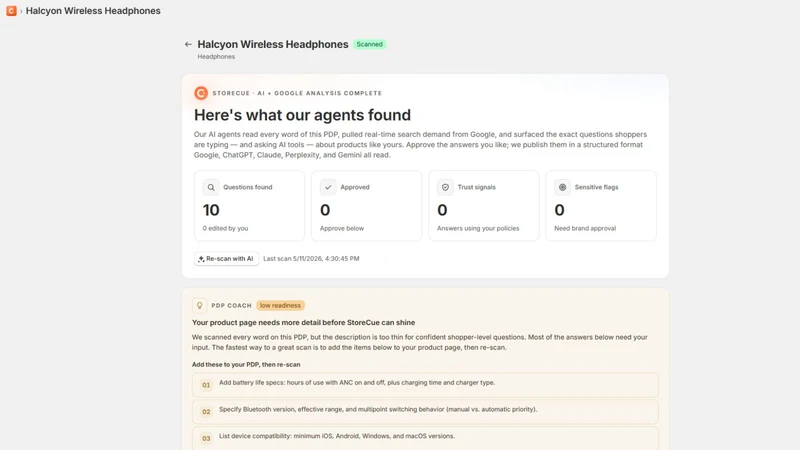Click the questions count number 10
This screenshot has height=450, width=800.
coord(211,210)
